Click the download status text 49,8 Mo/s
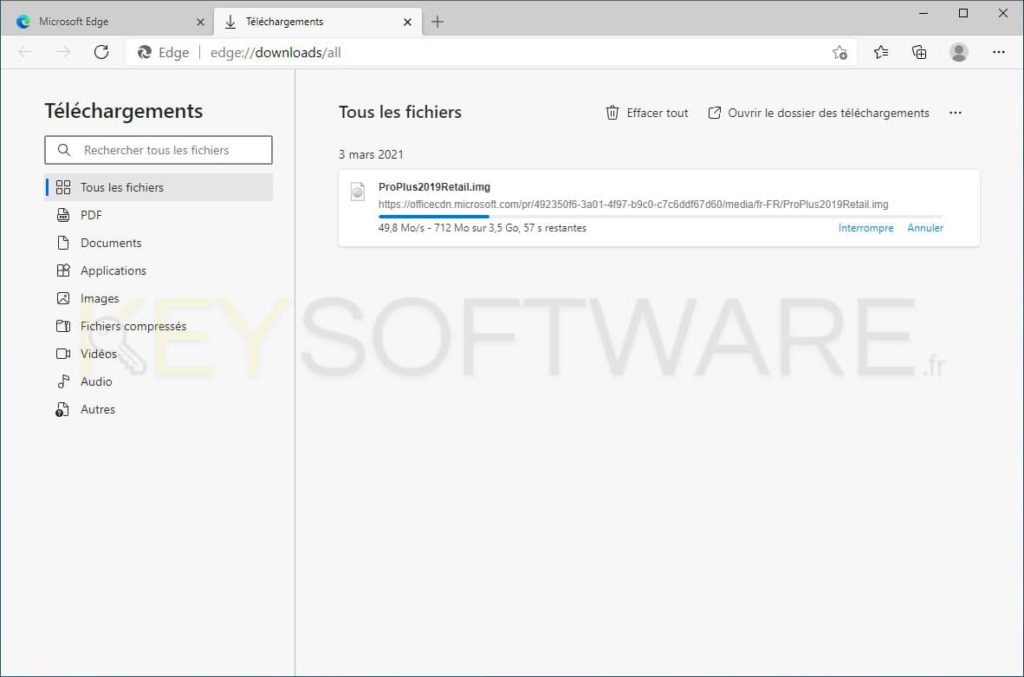This screenshot has width=1024, height=677. 482,228
